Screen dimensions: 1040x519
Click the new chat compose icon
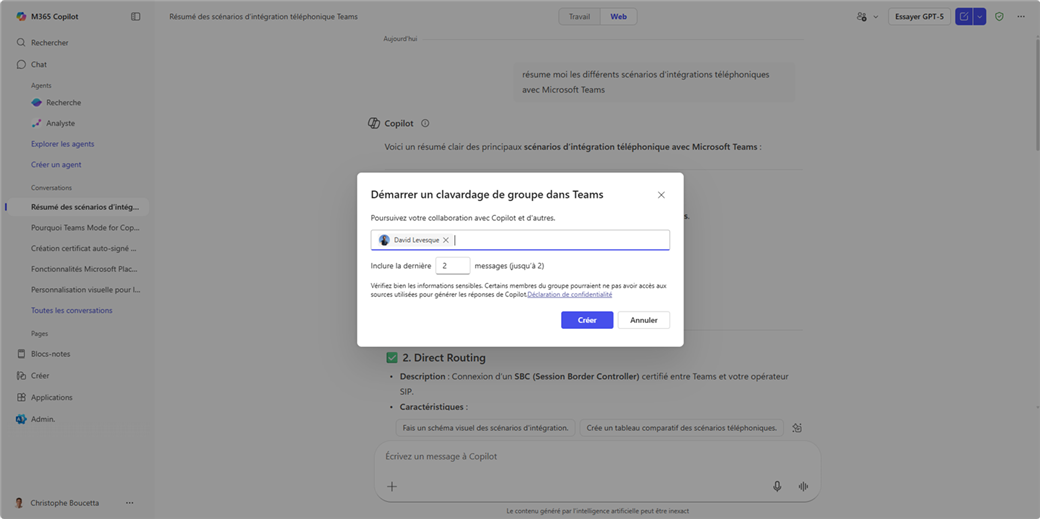click(x=963, y=17)
